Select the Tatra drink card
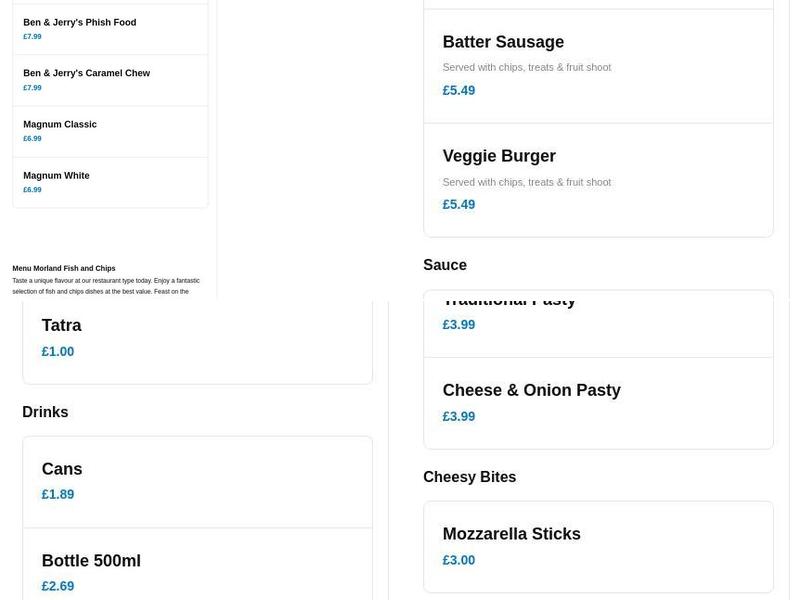The image size is (800, 600). click(62, 325)
